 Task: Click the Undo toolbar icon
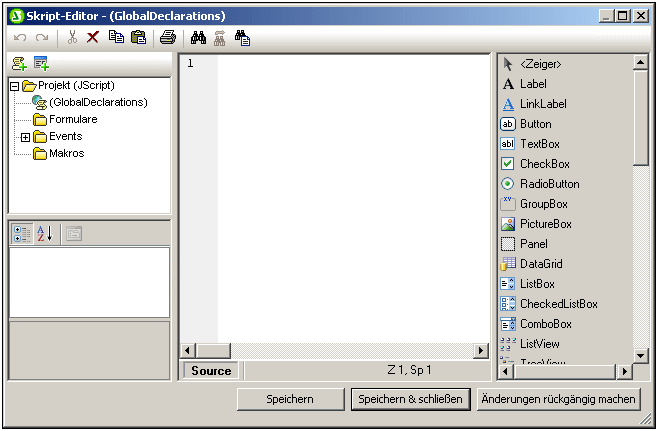click(x=20, y=38)
